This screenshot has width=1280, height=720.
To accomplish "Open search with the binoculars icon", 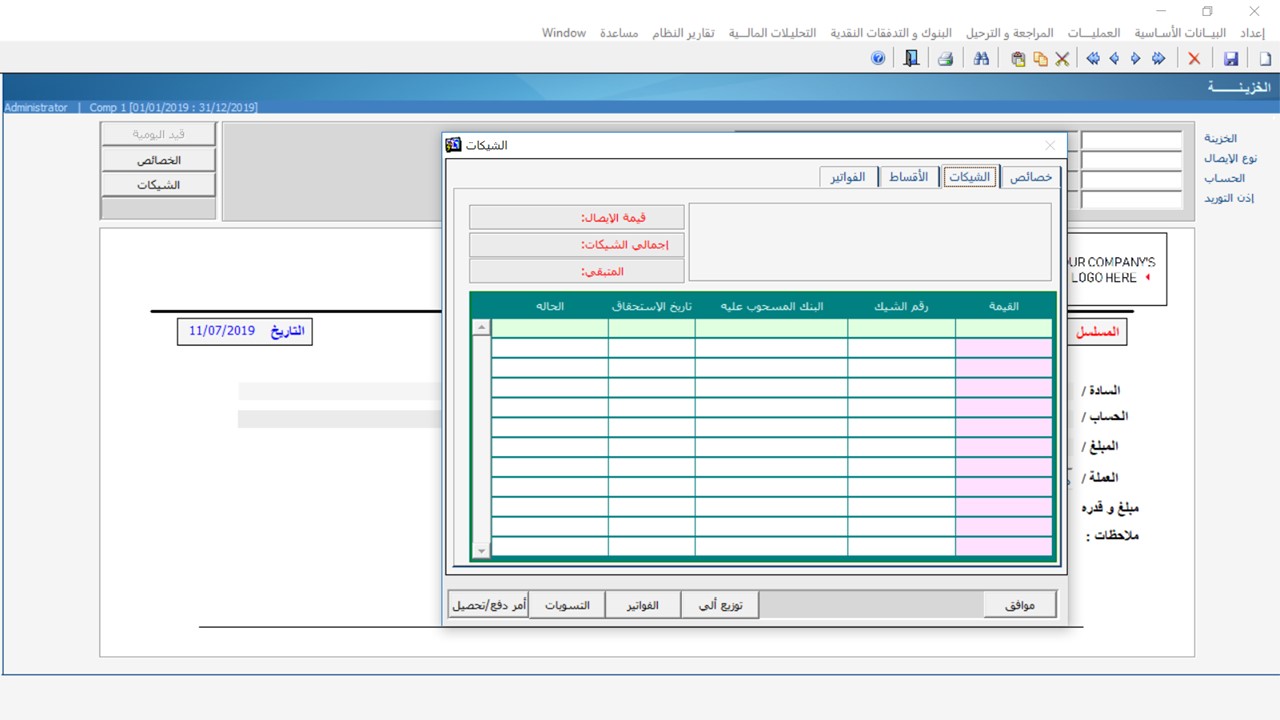I will (x=981, y=59).
